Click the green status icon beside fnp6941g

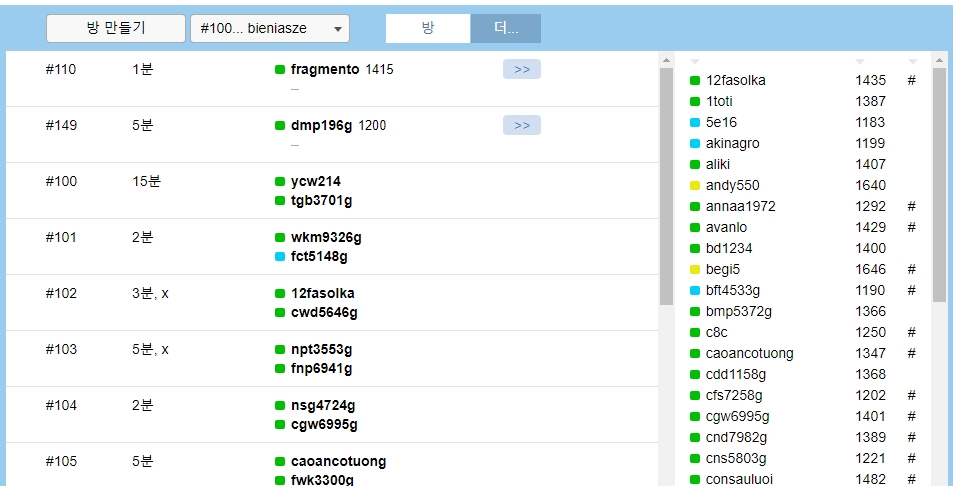click(x=280, y=369)
